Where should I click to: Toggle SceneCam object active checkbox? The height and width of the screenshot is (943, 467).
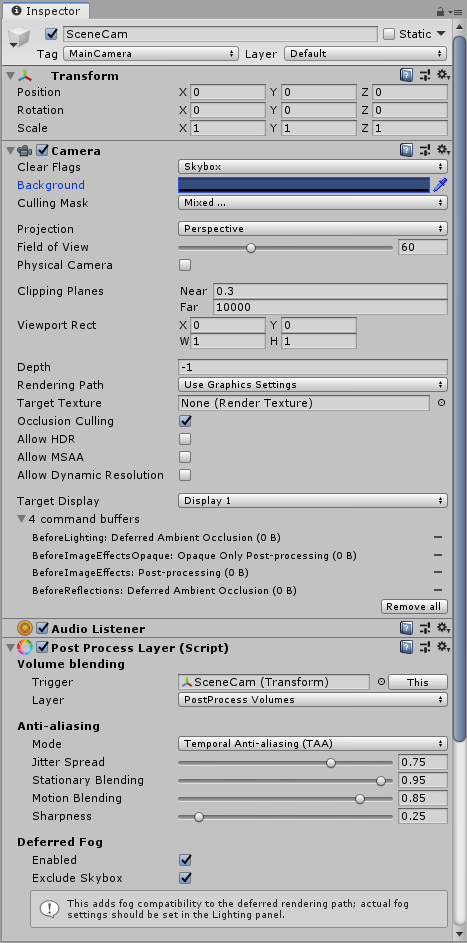tap(52, 34)
